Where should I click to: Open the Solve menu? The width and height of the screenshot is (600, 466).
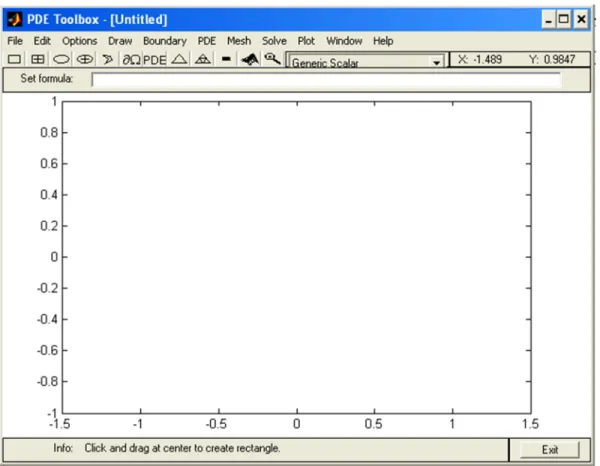(x=274, y=41)
